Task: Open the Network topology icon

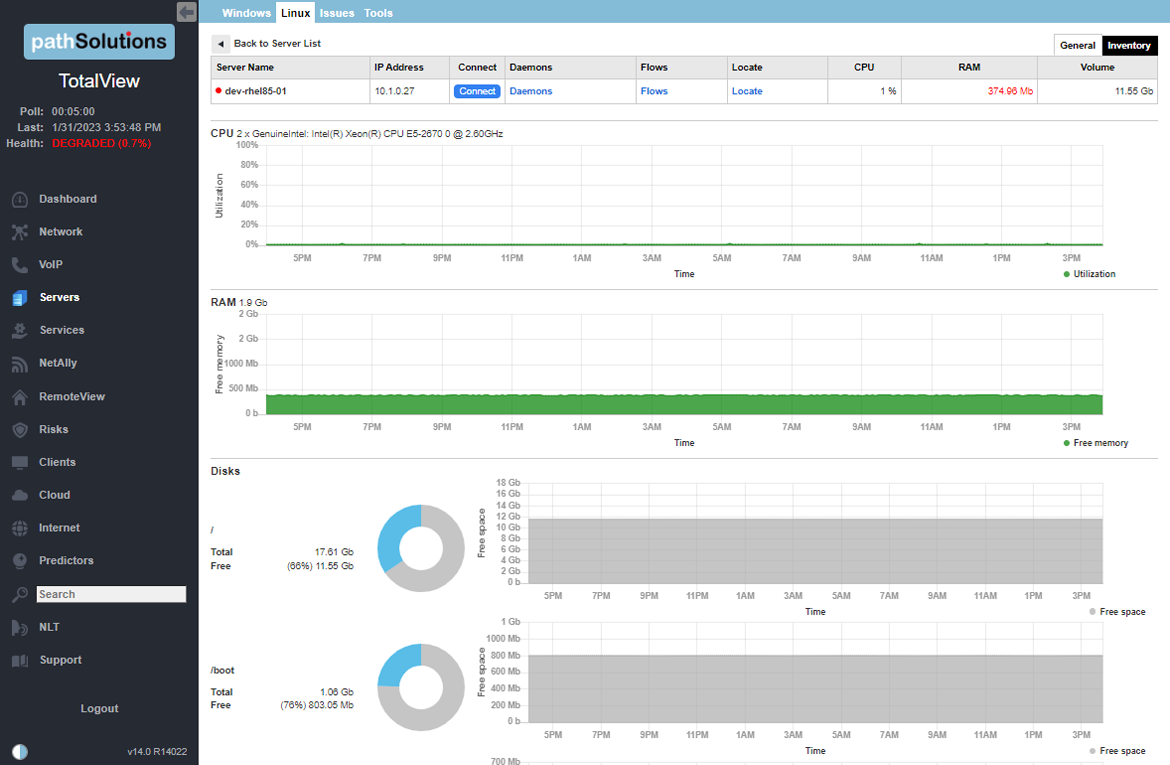Action: tap(20, 232)
